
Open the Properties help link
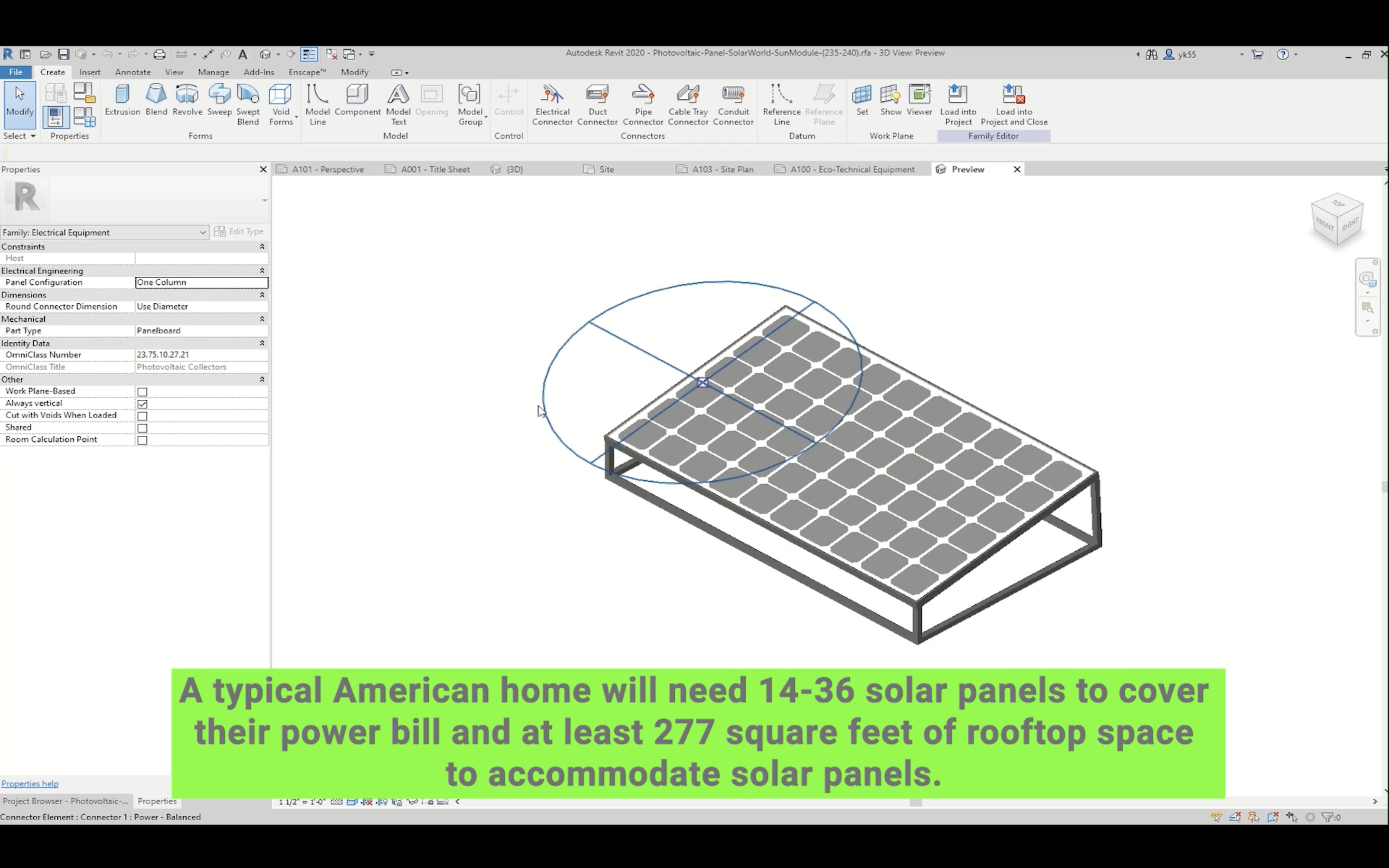click(30, 784)
